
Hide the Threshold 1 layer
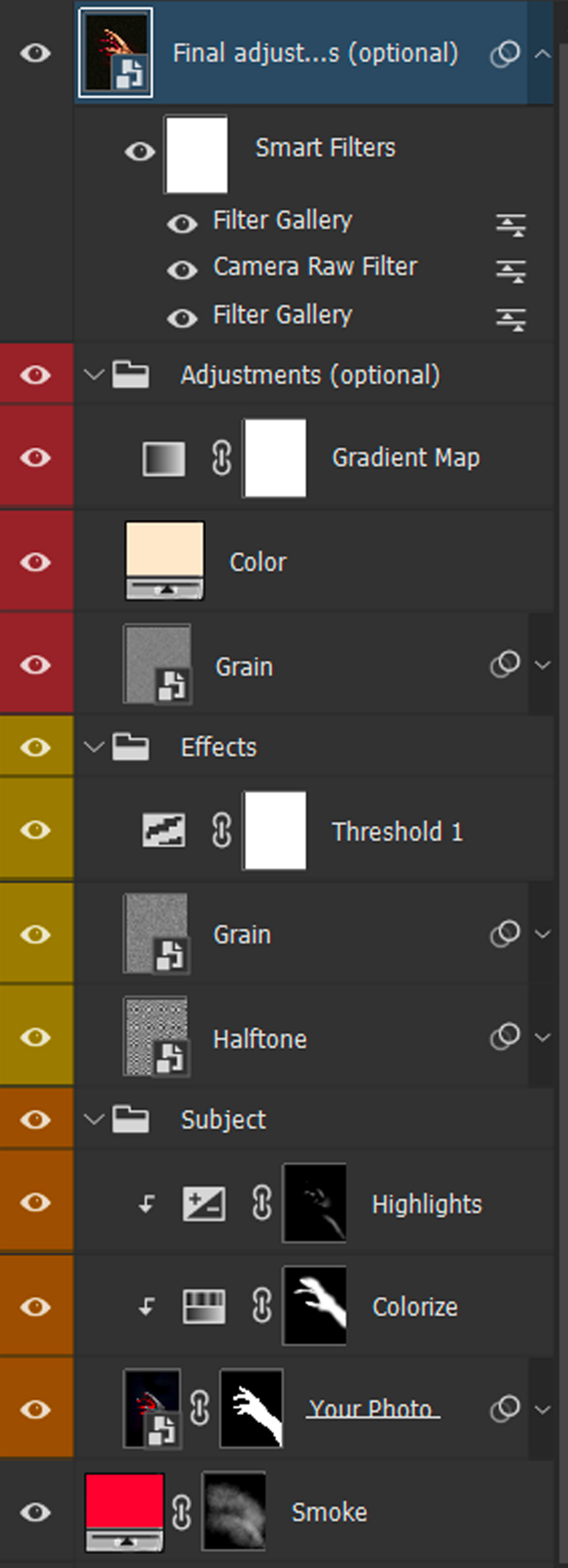pyautogui.click(x=35, y=830)
